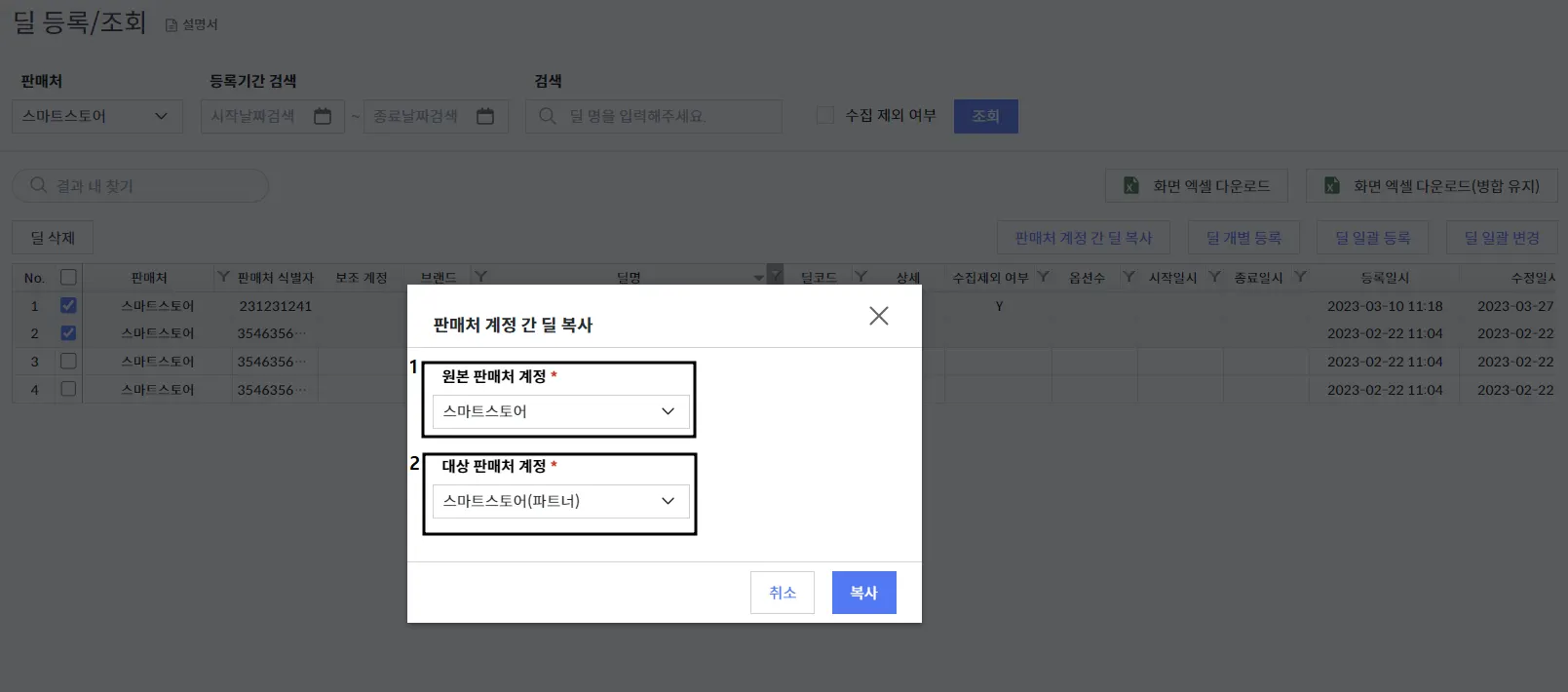Uncheck the checkbox in row 2
Screen dimensions: 1568x692
tap(68, 332)
